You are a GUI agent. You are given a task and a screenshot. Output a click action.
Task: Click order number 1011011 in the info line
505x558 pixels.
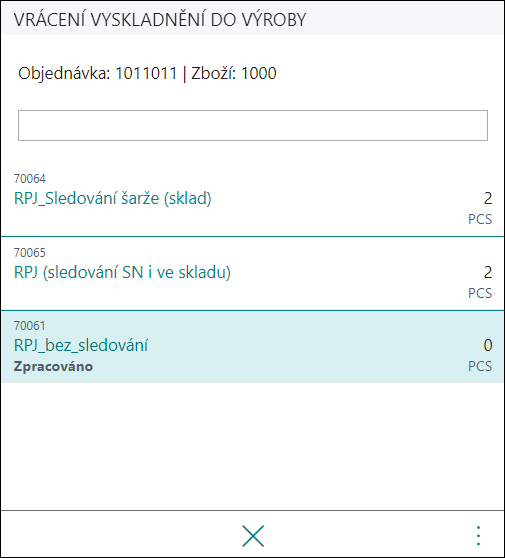(x=146, y=74)
